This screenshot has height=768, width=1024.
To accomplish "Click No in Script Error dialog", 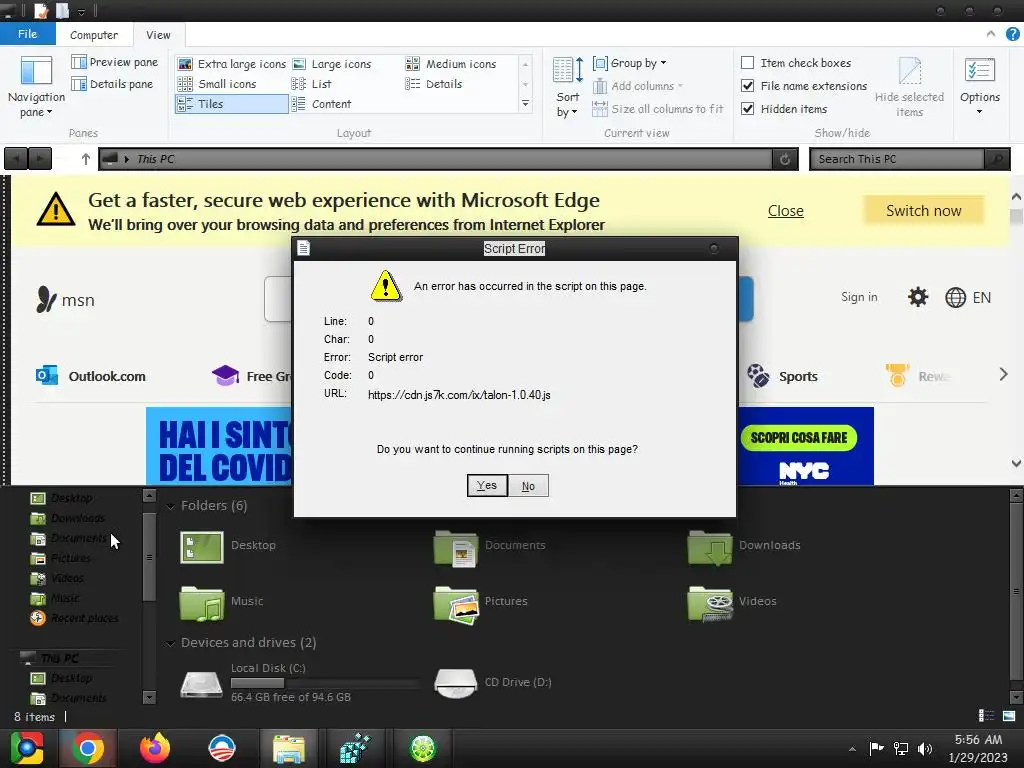I will click(x=528, y=486).
